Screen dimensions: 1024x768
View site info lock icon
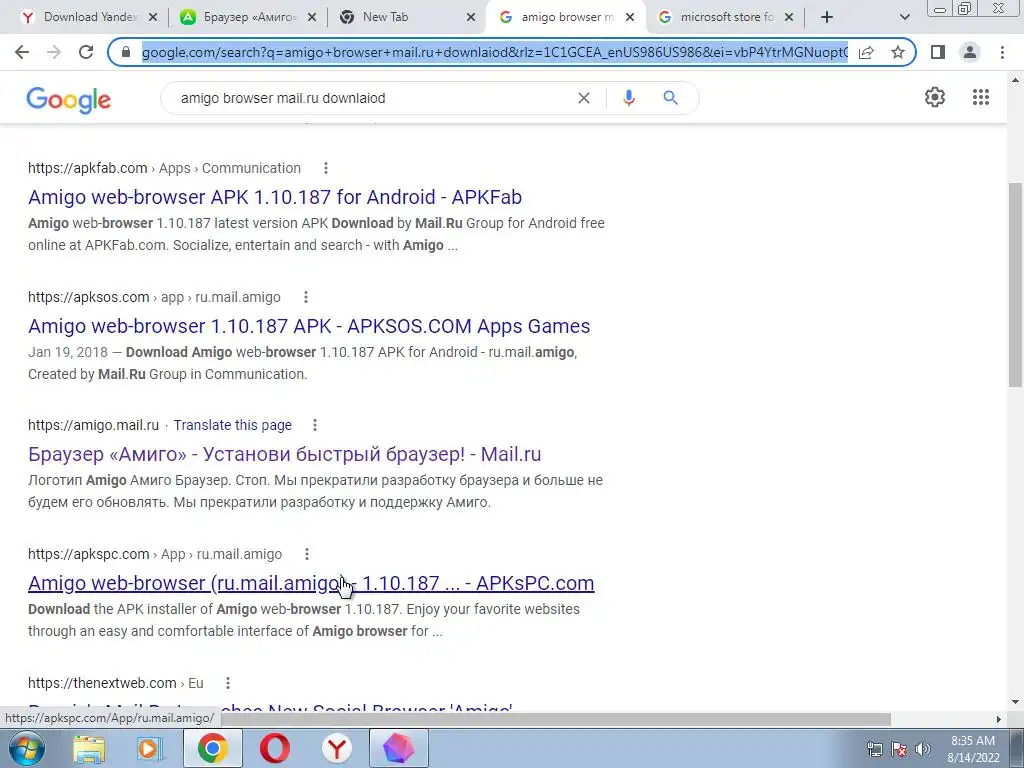[126, 52]
